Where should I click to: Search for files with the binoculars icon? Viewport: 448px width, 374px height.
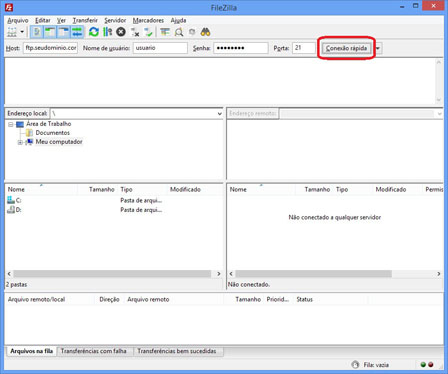[x=205, y=32]
